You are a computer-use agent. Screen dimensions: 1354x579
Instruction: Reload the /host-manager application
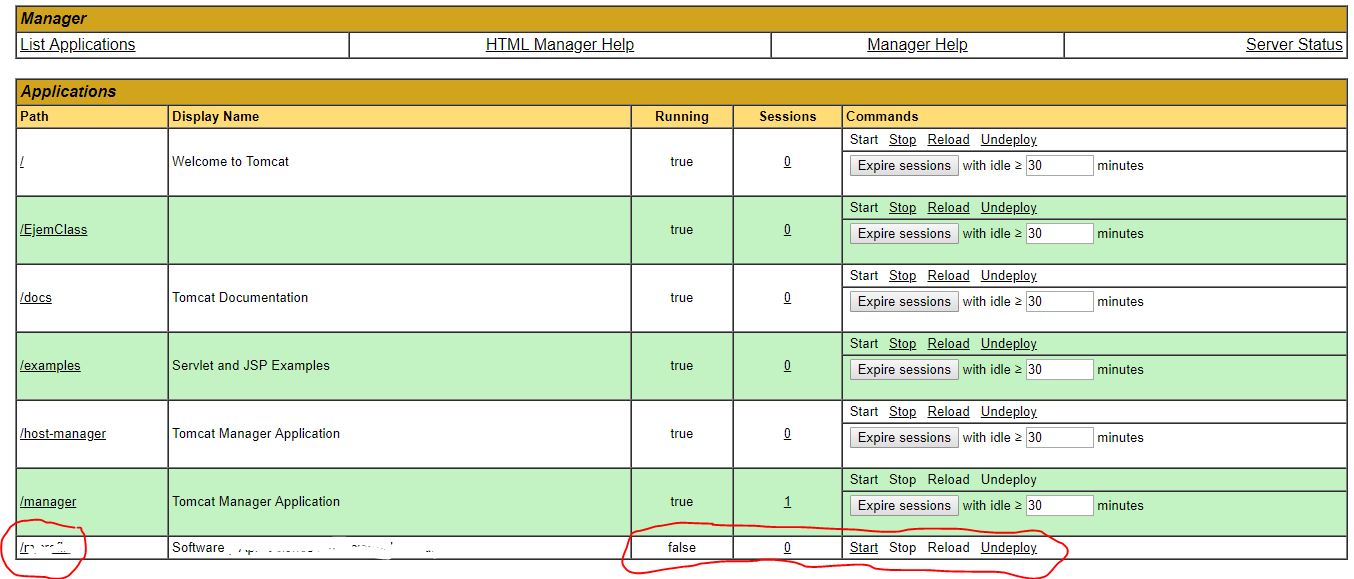[948, 412]
